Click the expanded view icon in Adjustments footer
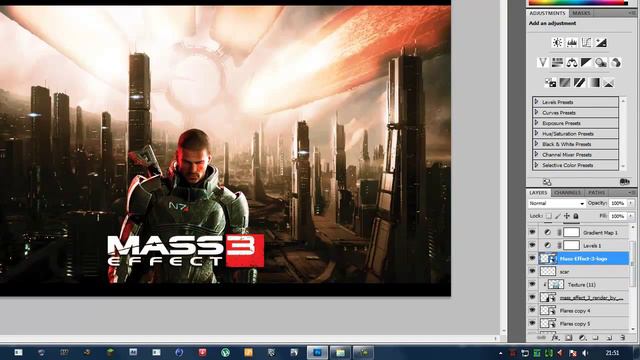Screen dimensions: 640x360 (547, 182)
